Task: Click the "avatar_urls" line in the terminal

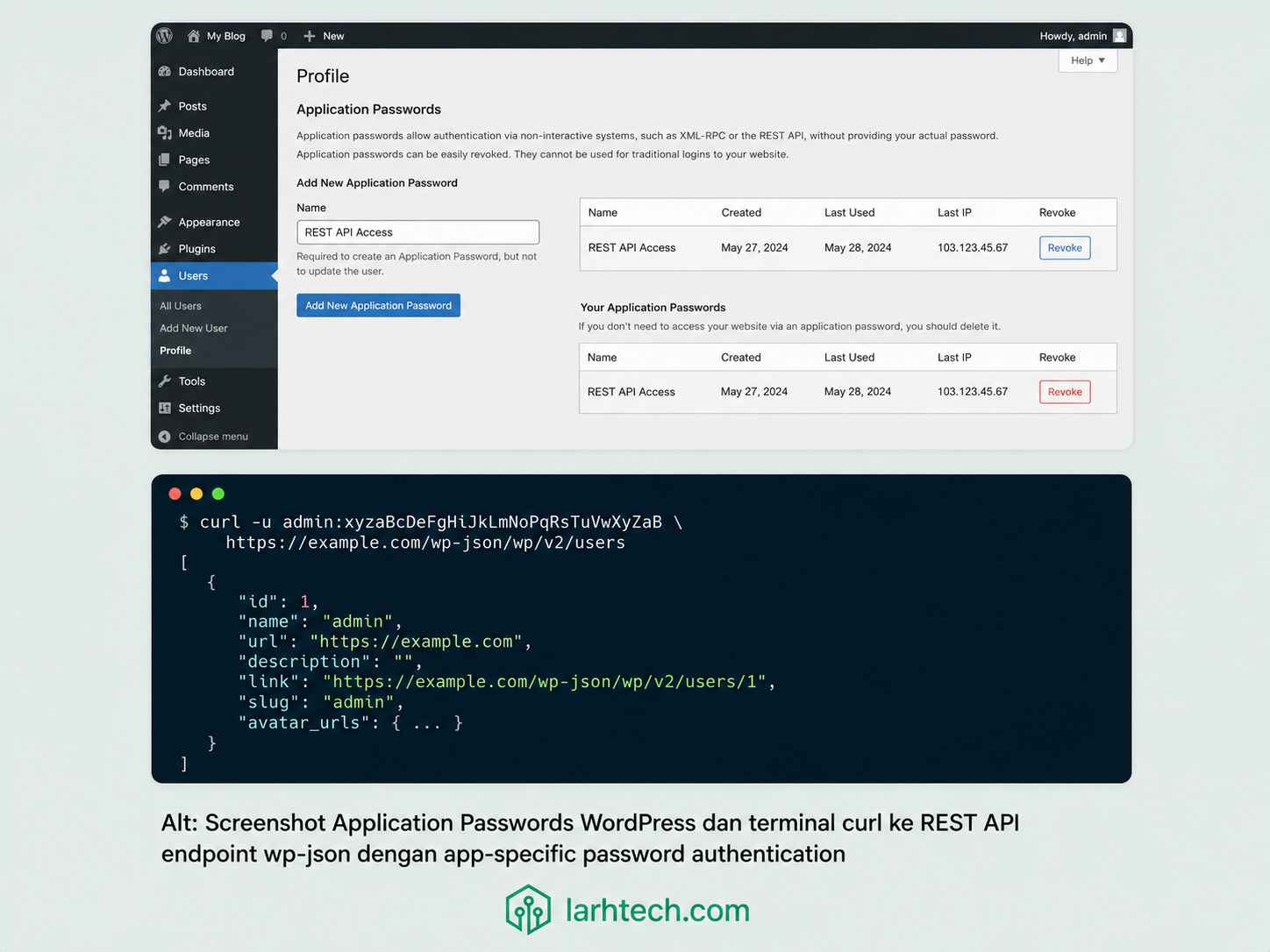Action: 351,722
